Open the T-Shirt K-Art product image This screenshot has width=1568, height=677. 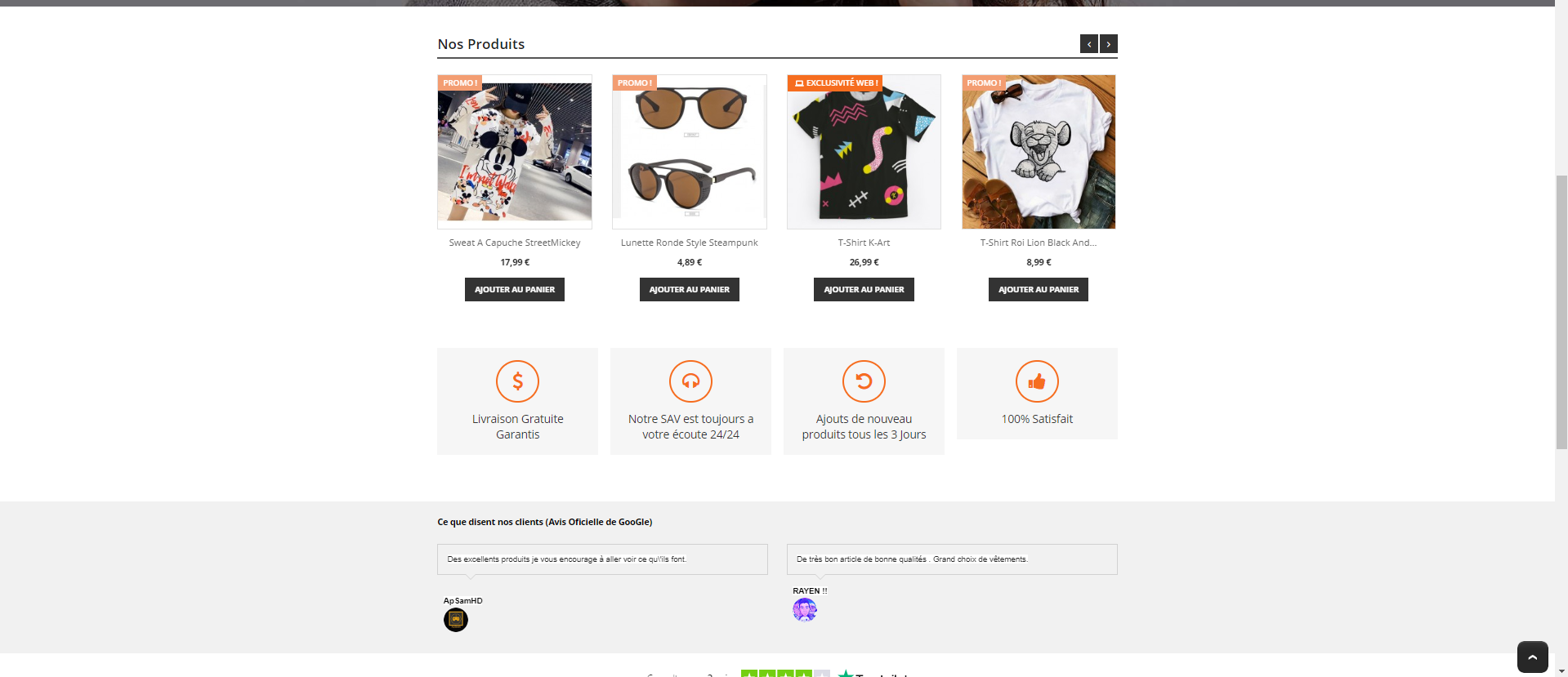(864, 152)
